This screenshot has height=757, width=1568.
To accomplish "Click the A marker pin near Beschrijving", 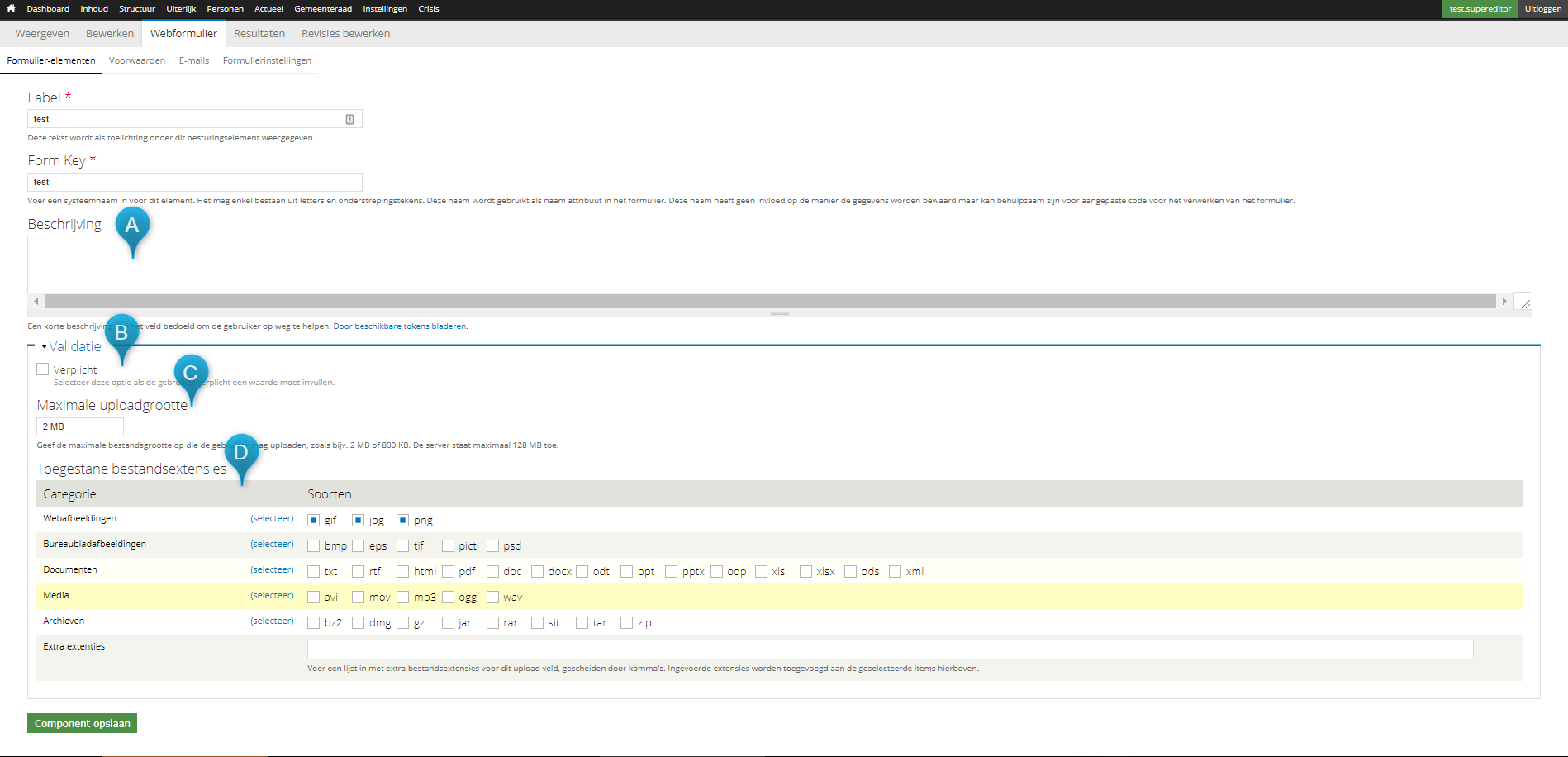I will click(132, 231).
